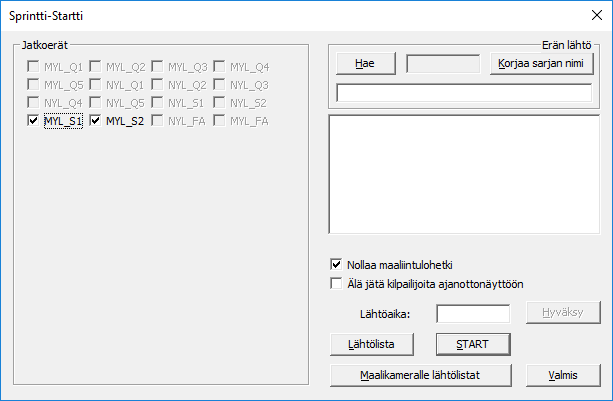Uncheck the MYL_S2 checkbox

(96, 121)
